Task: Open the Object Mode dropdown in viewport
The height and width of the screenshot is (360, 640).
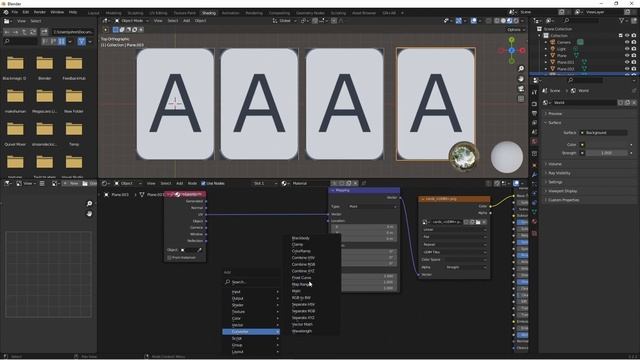Action: pyautogui.click(x=131, y=21)
